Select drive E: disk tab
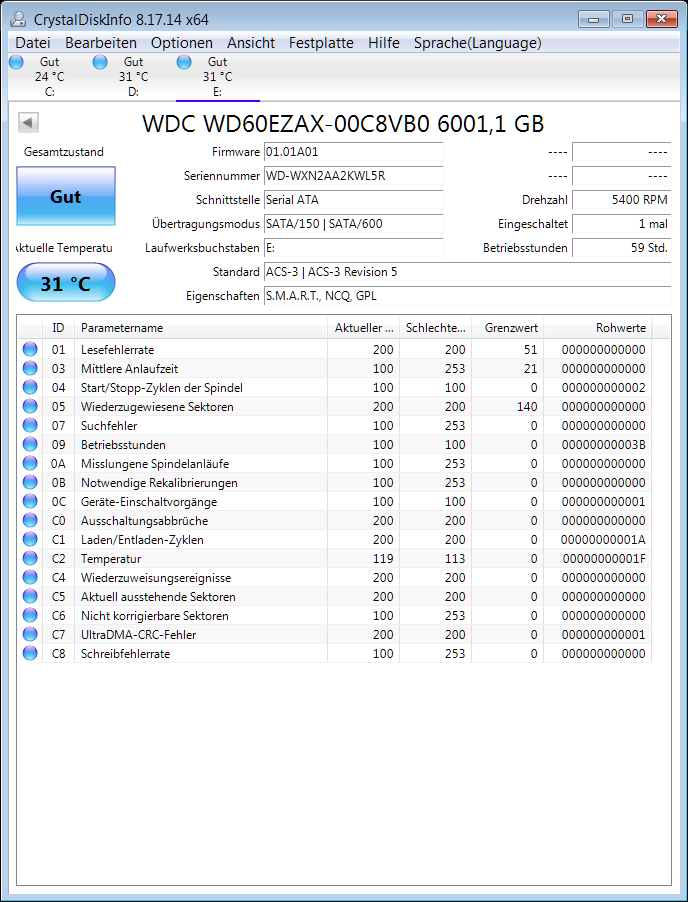The image size is (688, 902). click(217, 77)
